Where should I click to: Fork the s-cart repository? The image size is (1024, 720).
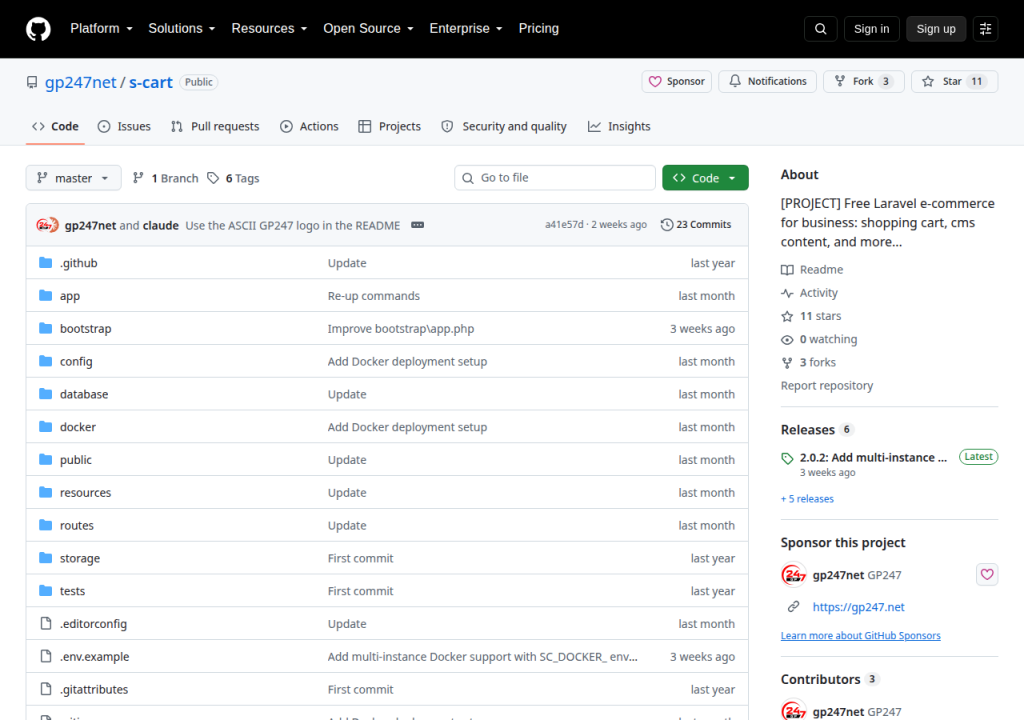click(x=863, y=82)
